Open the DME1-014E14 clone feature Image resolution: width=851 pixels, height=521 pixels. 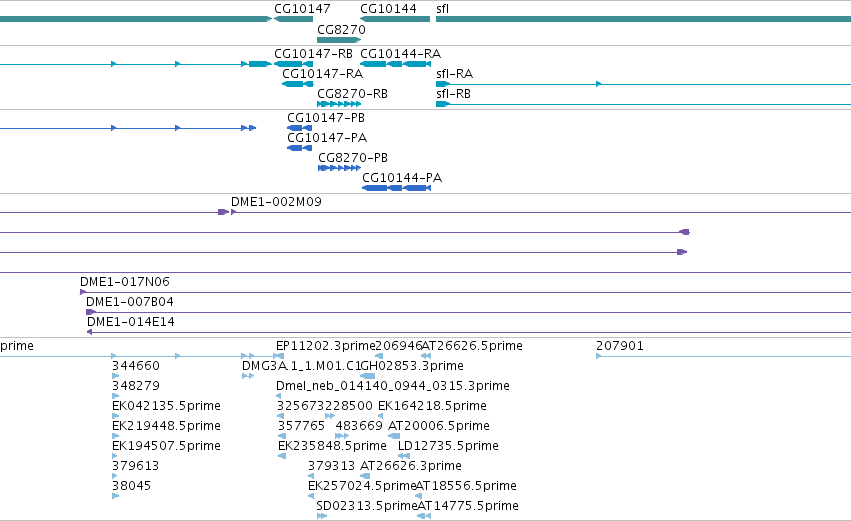point(469,332)
